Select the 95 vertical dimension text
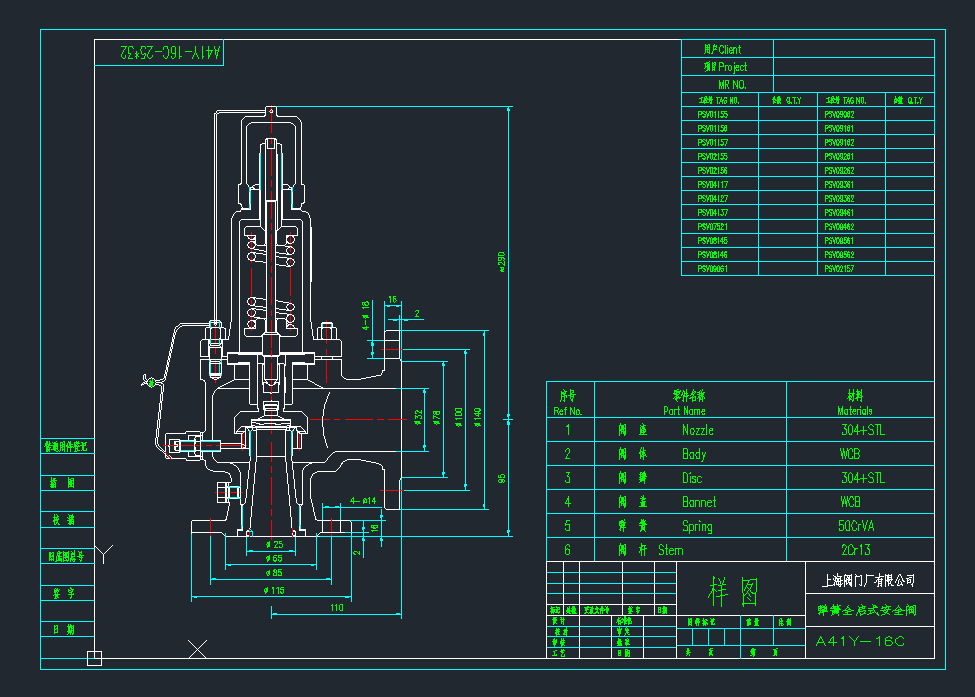 502,478
